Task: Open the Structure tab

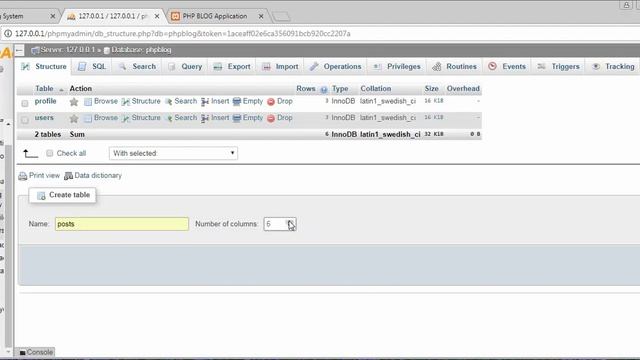Action: click(44, 67)
